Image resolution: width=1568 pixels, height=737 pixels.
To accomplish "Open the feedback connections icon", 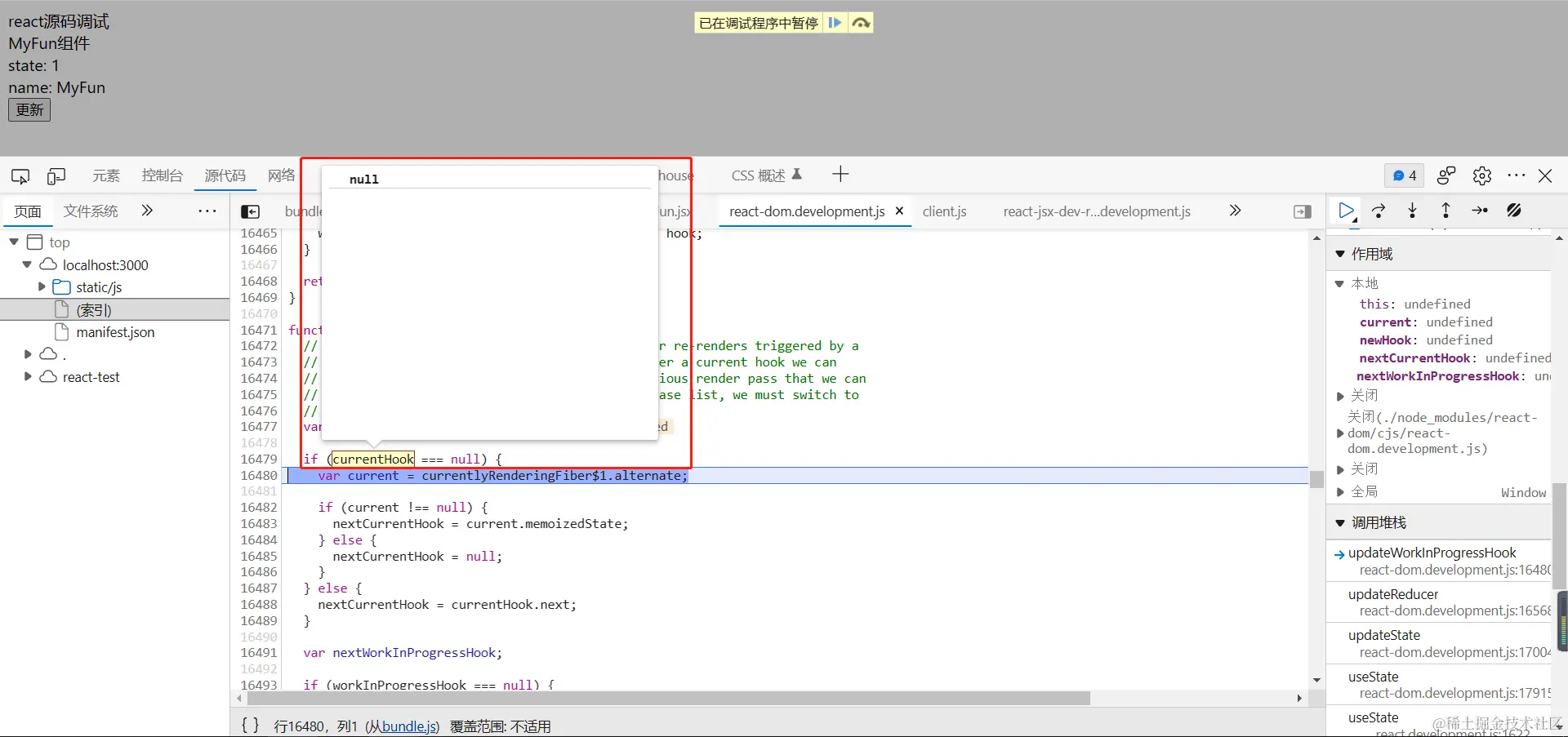I will (x=1446, y=175).
